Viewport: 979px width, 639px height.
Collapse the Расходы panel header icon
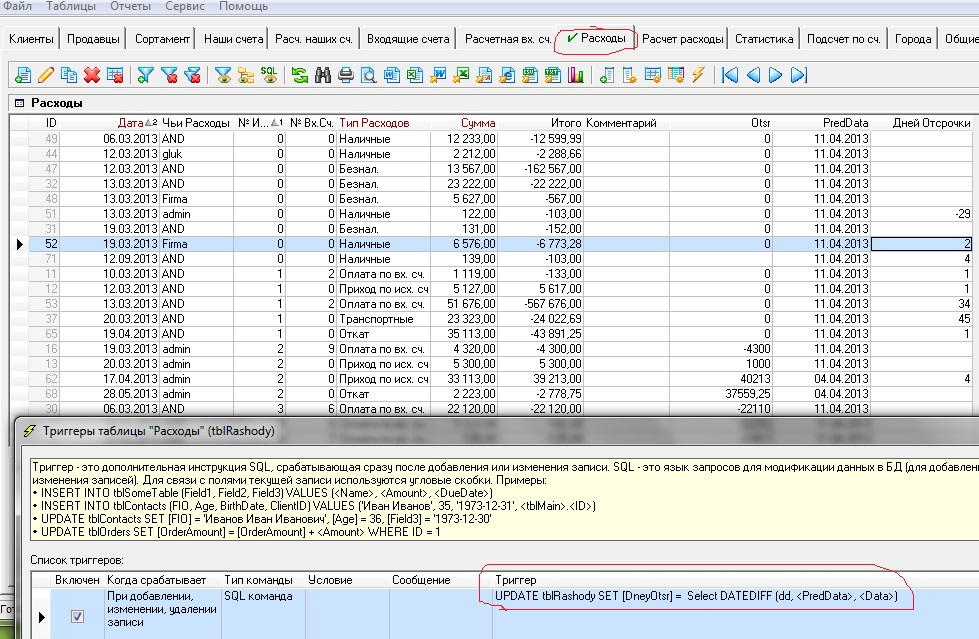pos(18,103)
